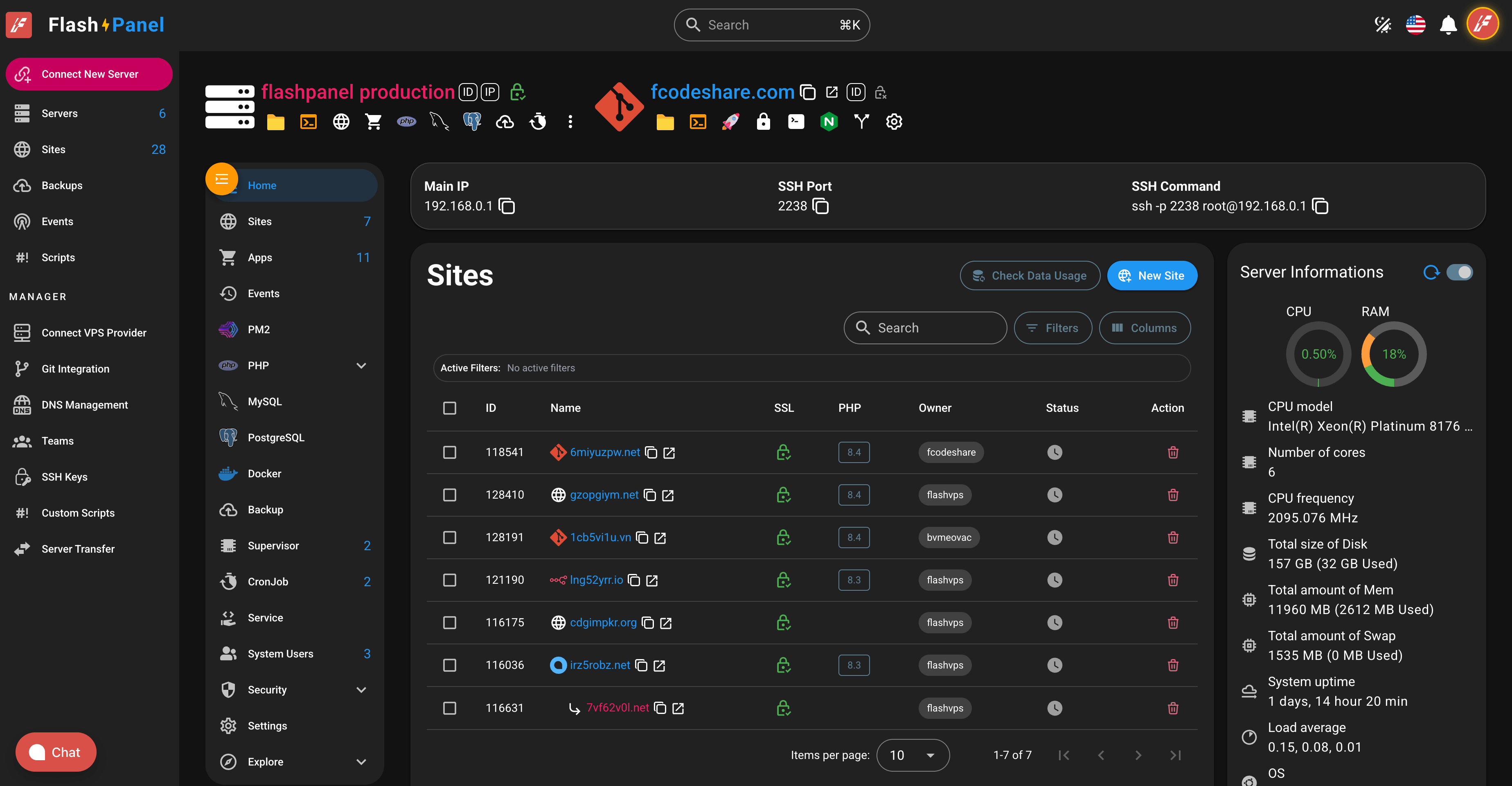Copy the Main IP address

tap(507, 206)
